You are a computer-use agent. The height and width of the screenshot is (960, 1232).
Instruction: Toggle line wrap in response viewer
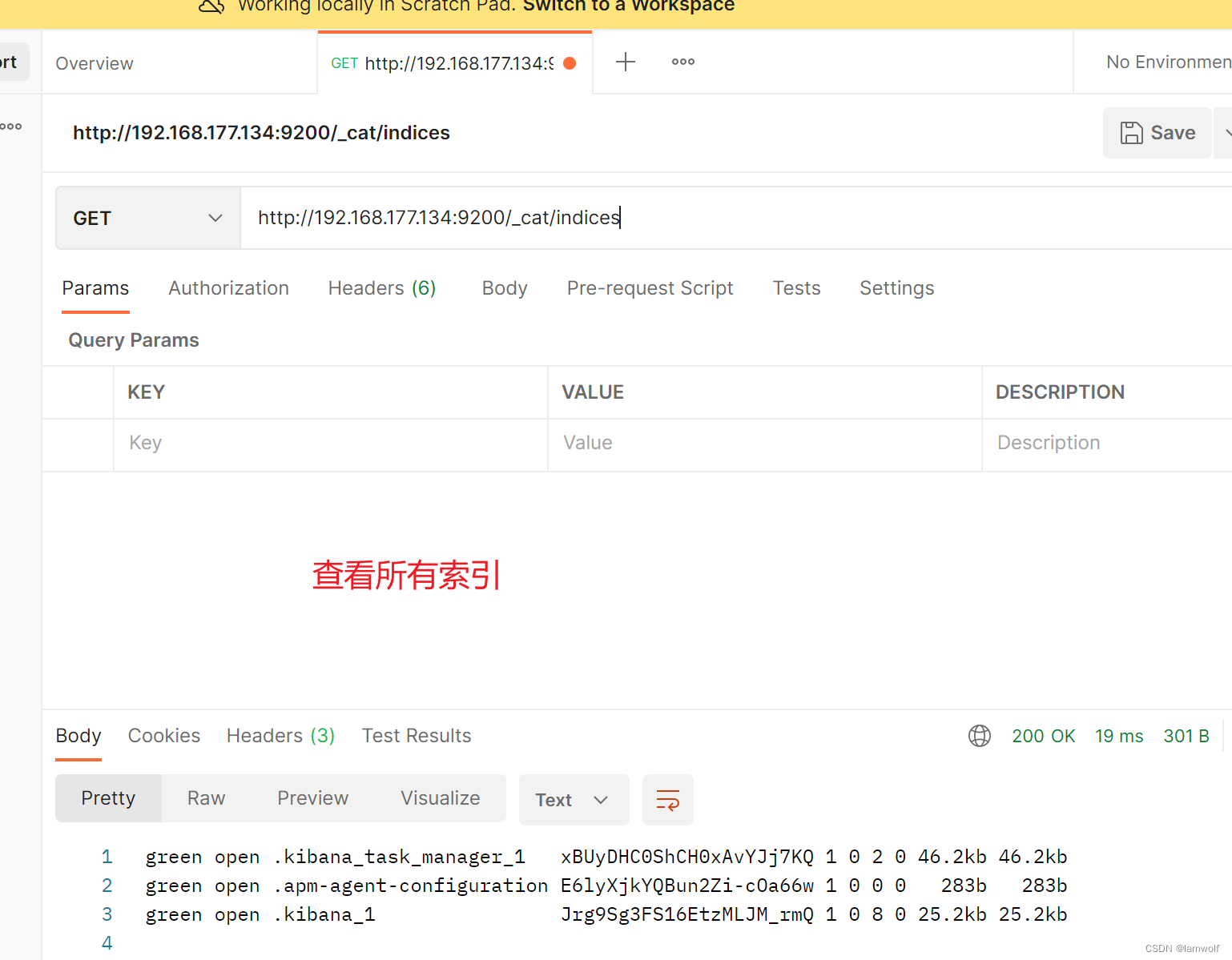[668, 800]
